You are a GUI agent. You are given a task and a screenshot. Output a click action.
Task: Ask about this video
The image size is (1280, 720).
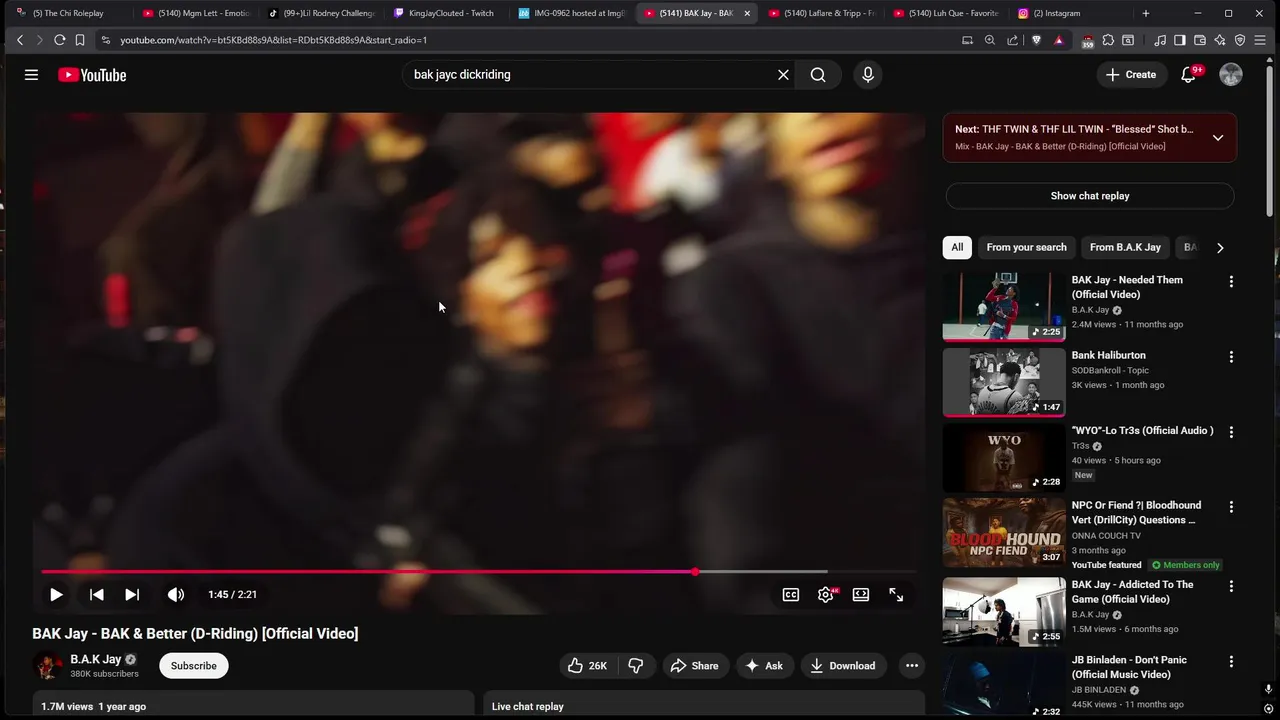tap(763, 666)
